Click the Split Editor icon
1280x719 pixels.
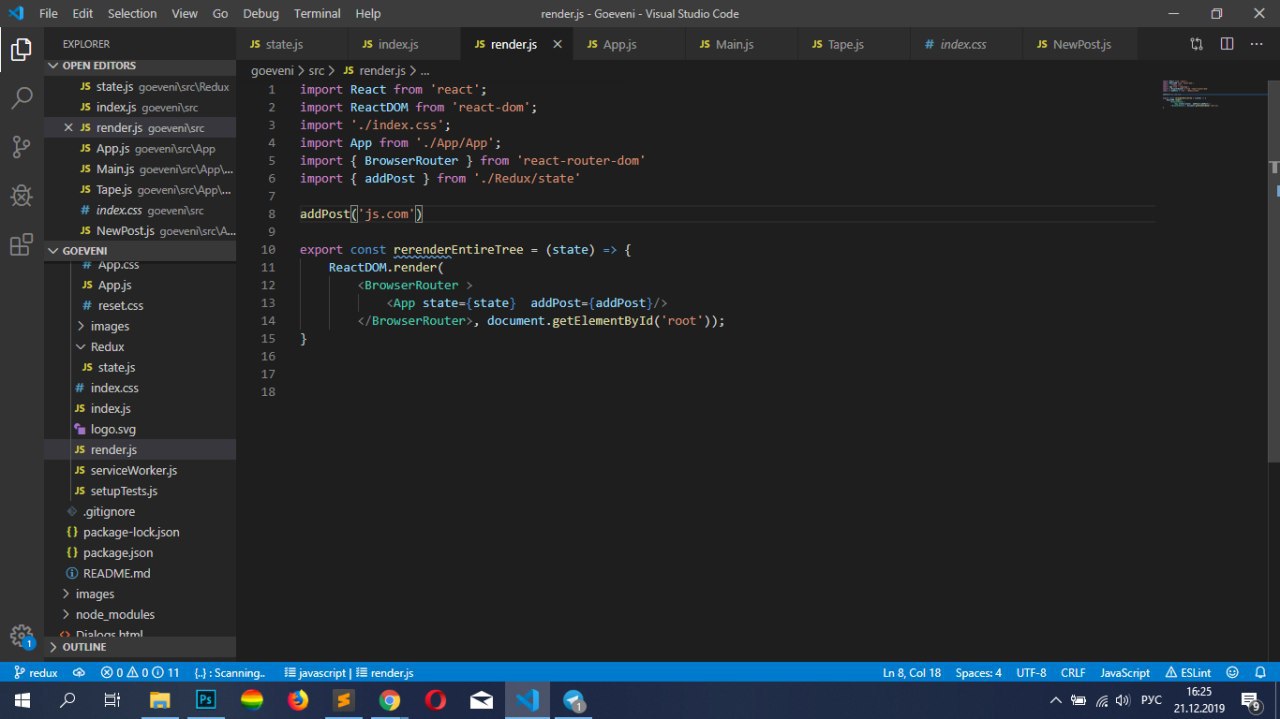[1227, 44]
